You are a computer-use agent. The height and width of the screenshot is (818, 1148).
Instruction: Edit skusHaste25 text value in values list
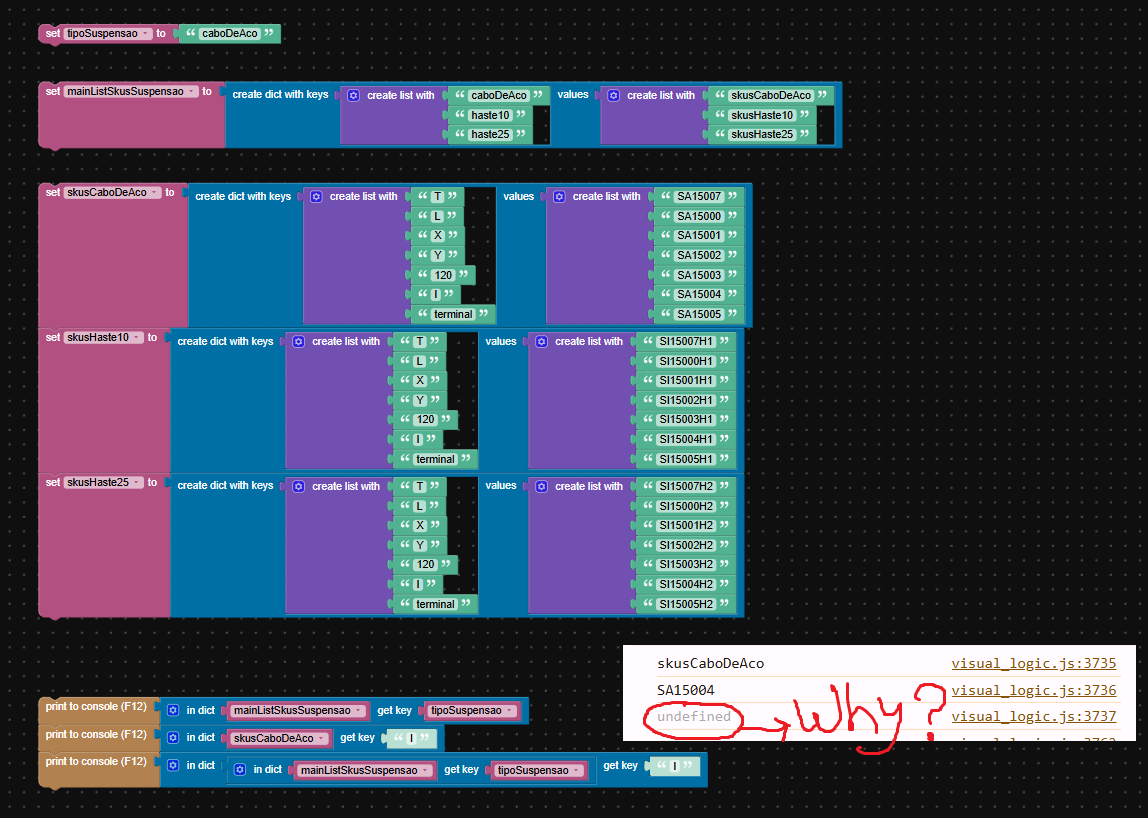coord(761,134)
